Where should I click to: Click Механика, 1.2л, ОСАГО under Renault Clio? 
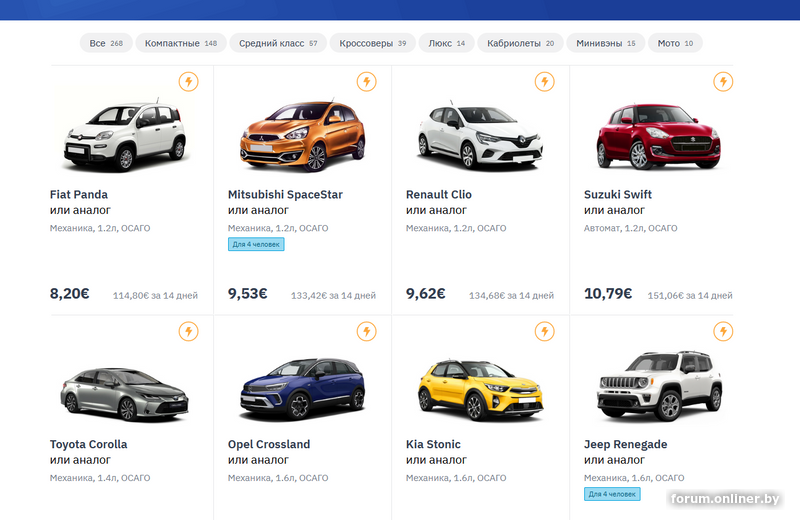[x=456, y=228]
